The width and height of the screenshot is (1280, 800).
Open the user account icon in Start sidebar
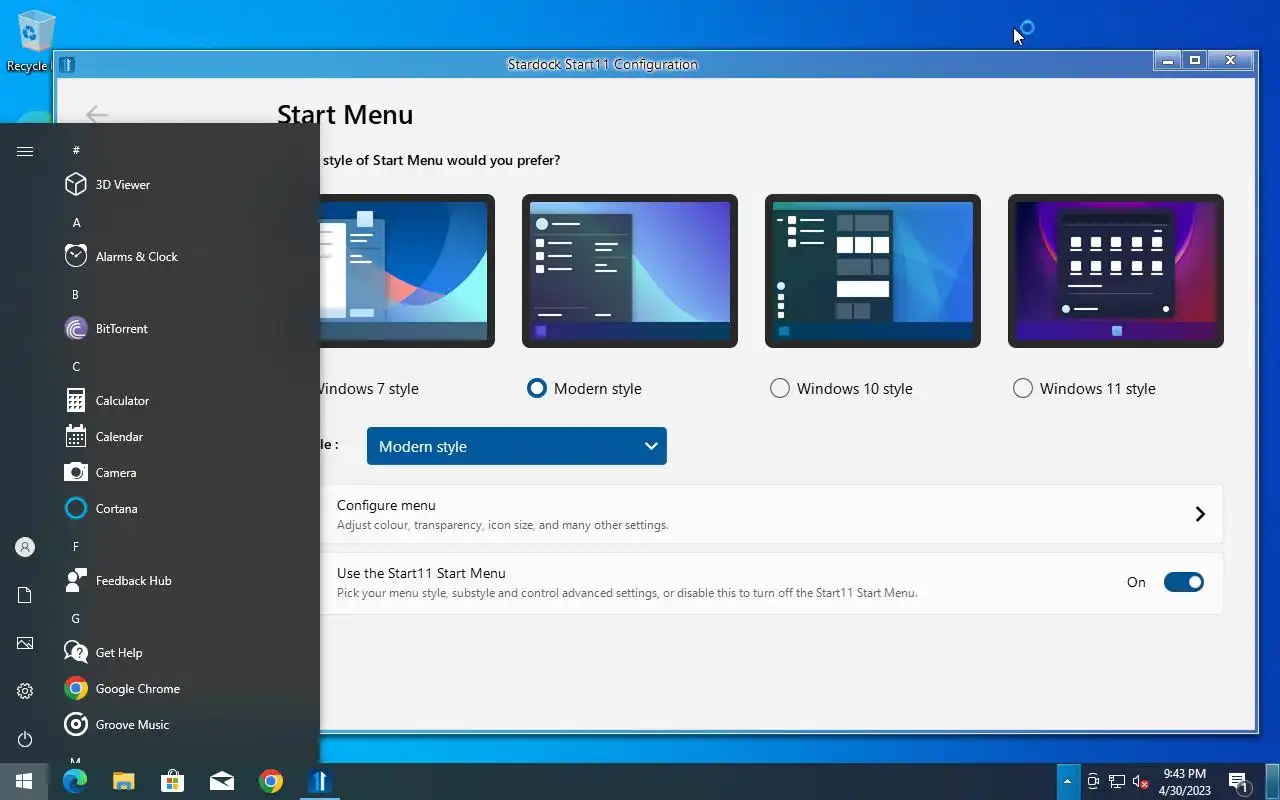pos(25,547)
